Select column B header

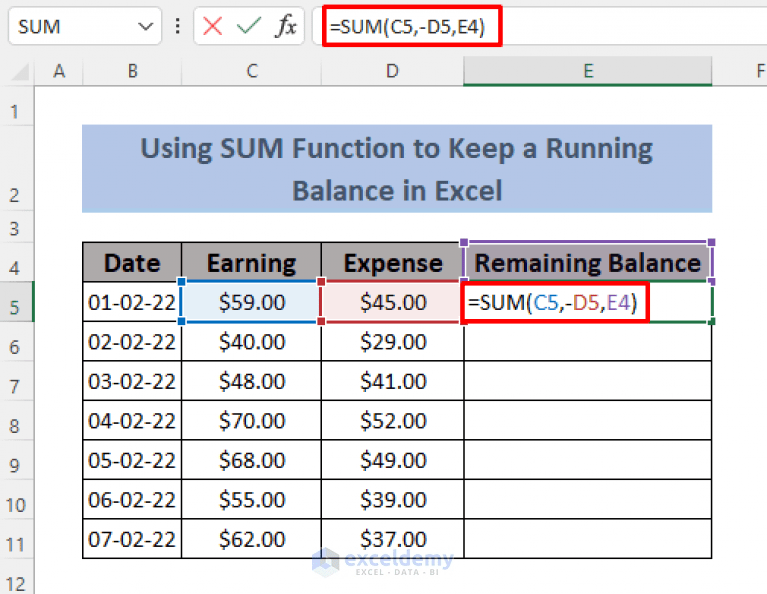click(x=132, y=71)
